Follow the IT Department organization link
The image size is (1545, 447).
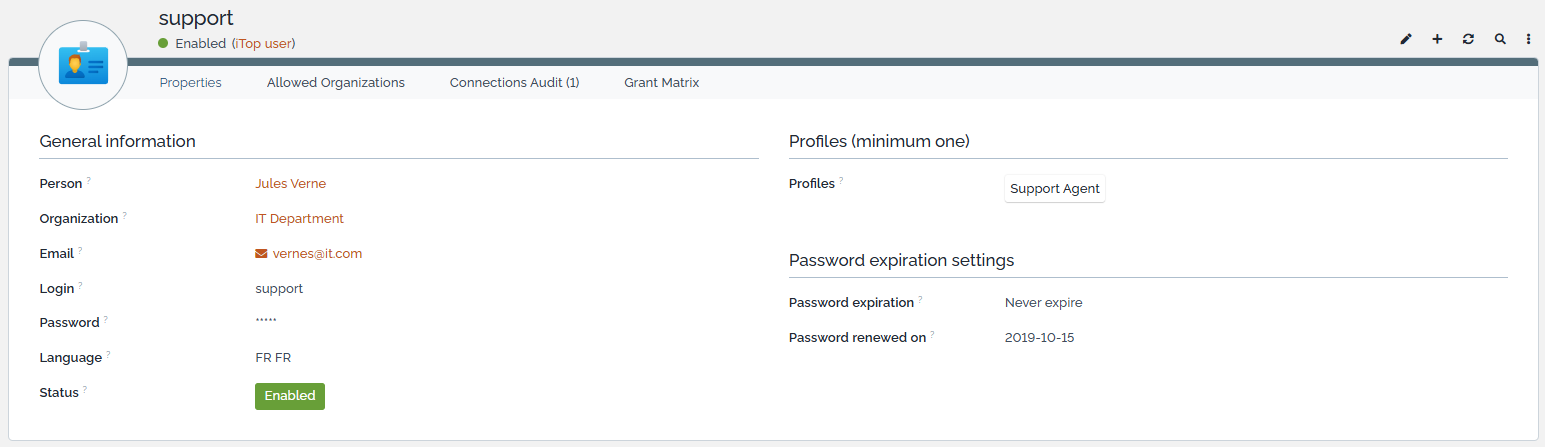coord(300,219)
